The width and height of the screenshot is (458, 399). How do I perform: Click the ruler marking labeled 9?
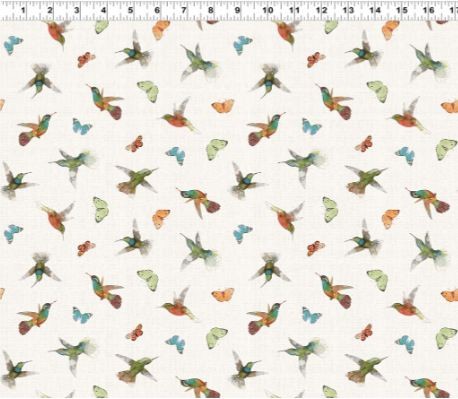click(237, 10)
